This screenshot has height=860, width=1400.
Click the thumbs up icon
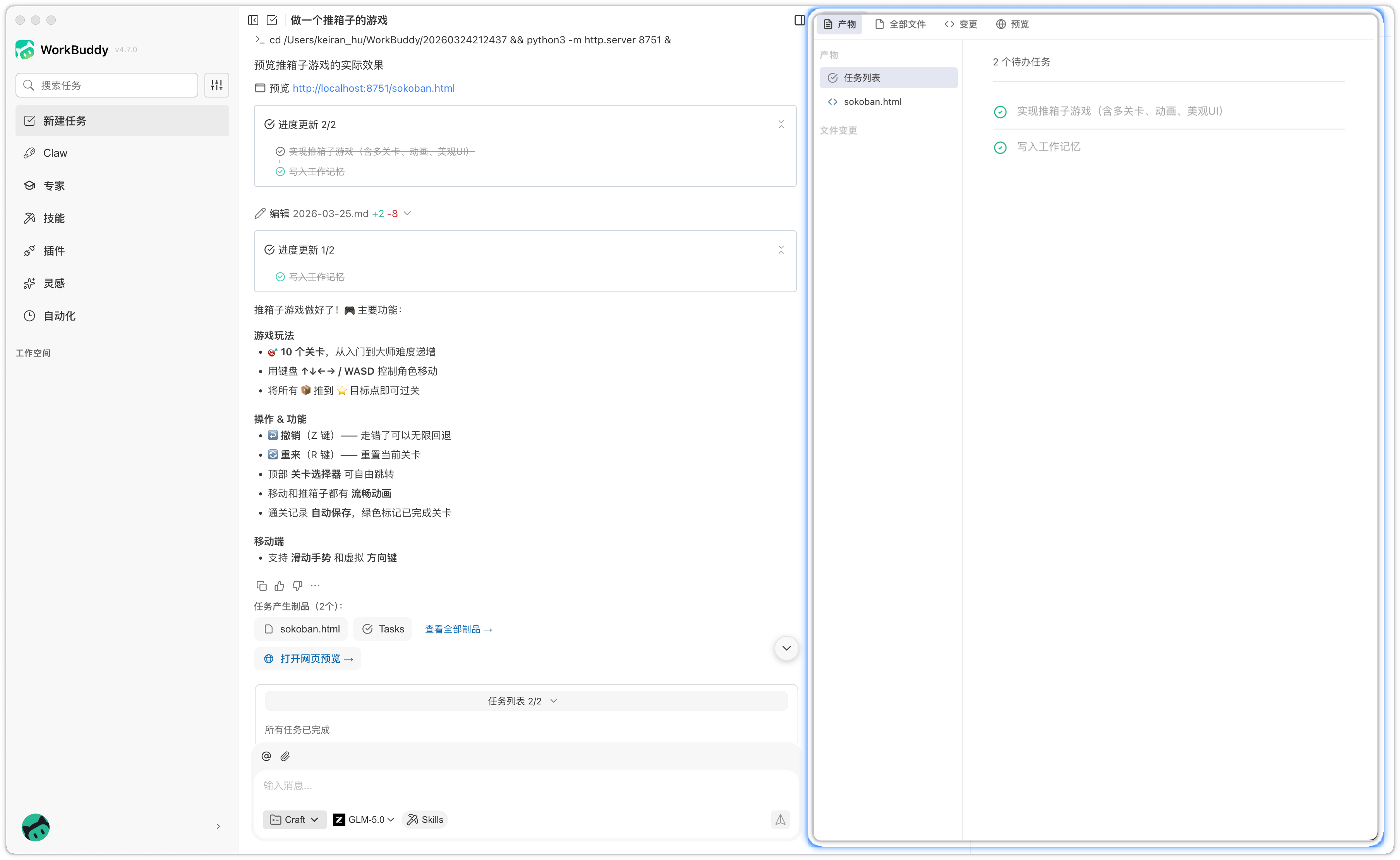click(x=279, y=586)
